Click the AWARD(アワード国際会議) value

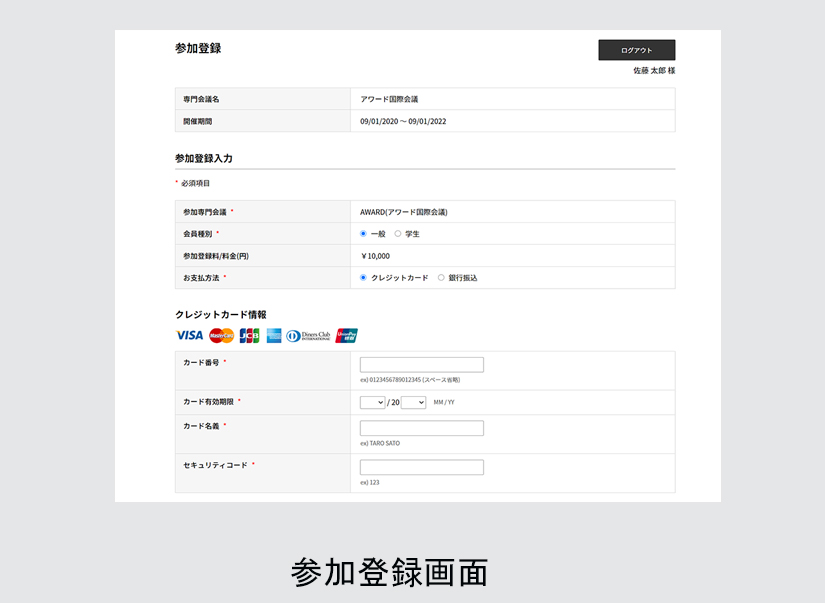click(404, 212)
